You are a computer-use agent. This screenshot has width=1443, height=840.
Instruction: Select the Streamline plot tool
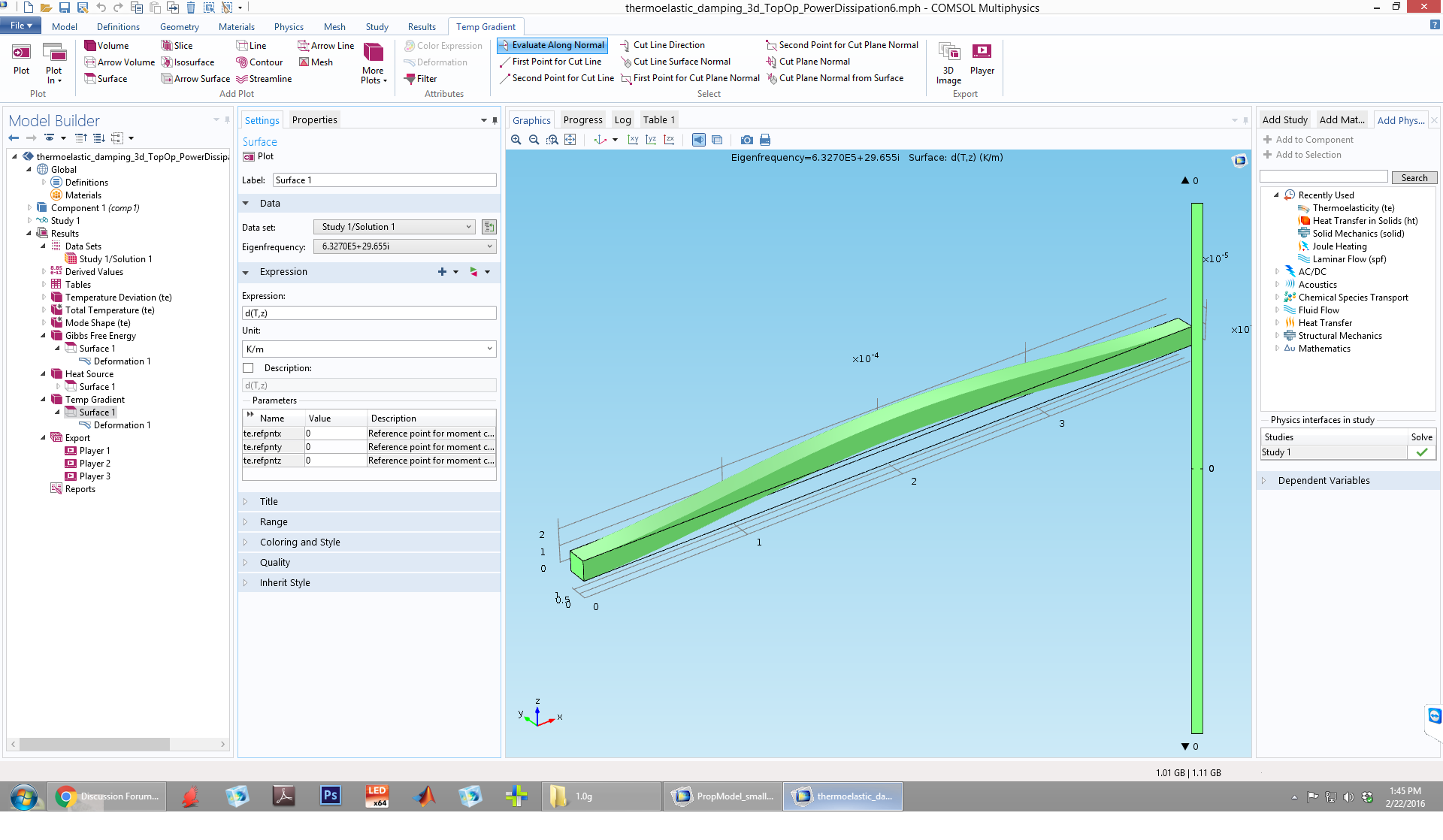tap(242, 79)
